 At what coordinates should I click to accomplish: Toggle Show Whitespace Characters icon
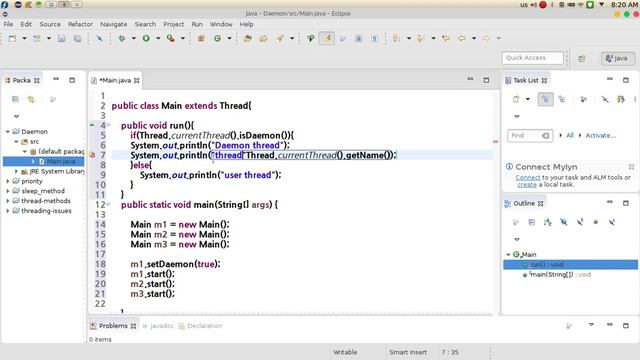coord(374,38)
